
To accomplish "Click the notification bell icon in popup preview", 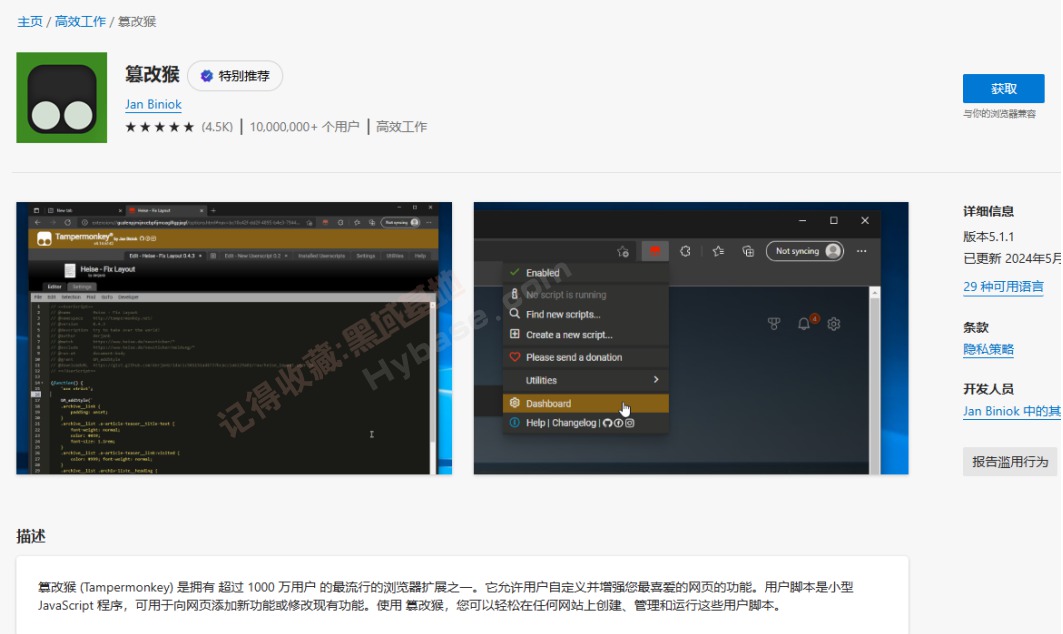I will [x=805, y=323].
